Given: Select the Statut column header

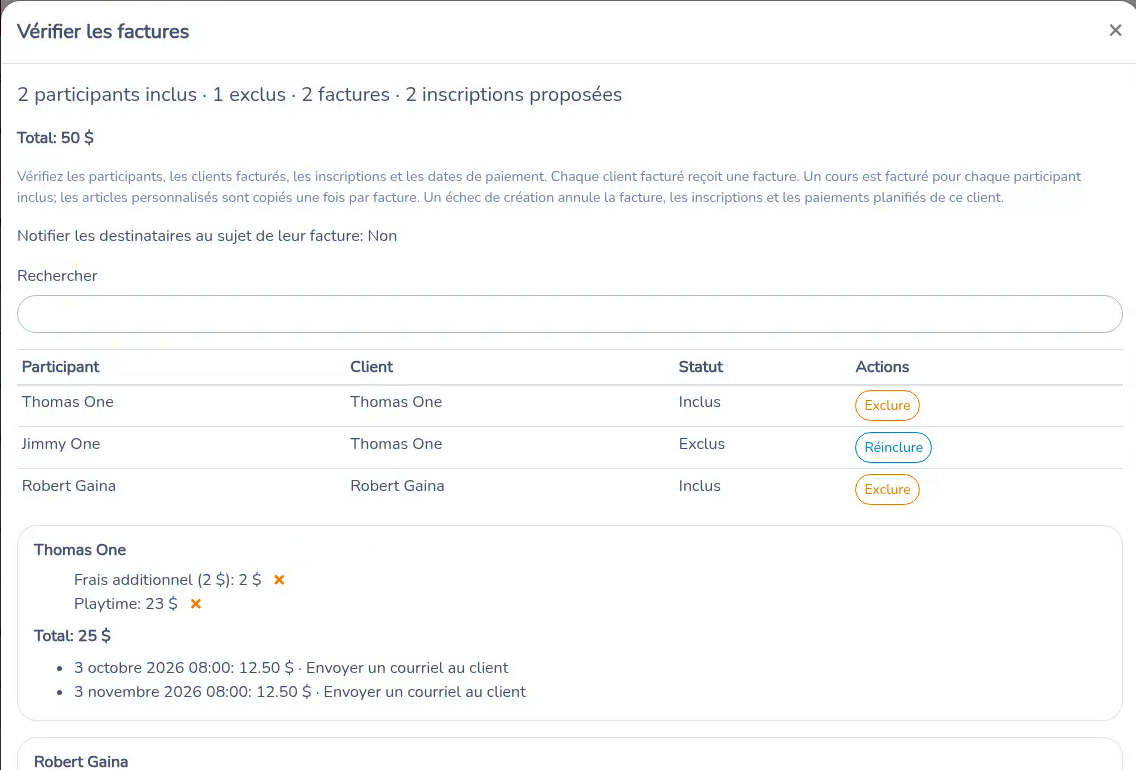Looking at the screenshot, I should (x=701, y=367).
